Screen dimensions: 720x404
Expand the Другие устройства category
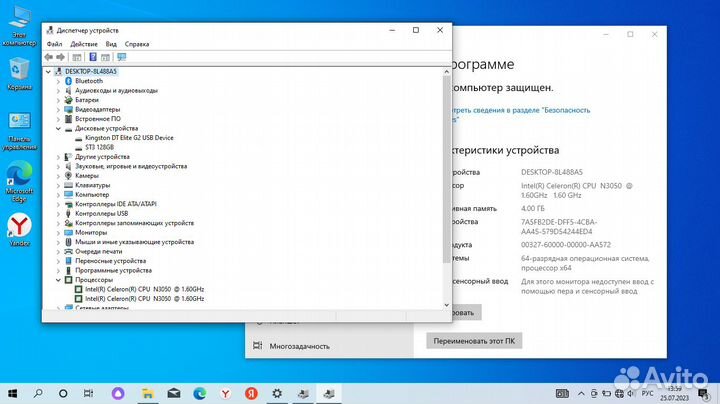pos(58,157)
